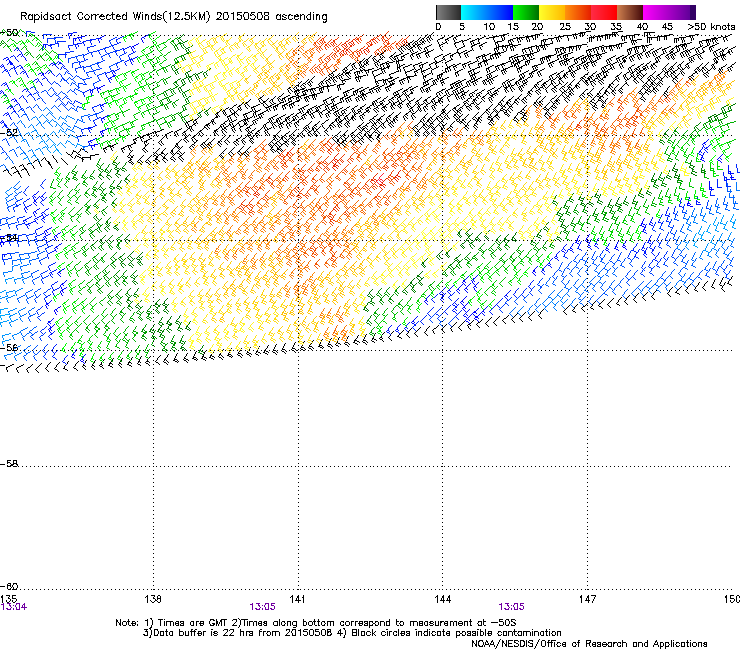This screenshot has width=740, height=650.
Task: Click the '>50 knots' legend label
Action: 712,27
